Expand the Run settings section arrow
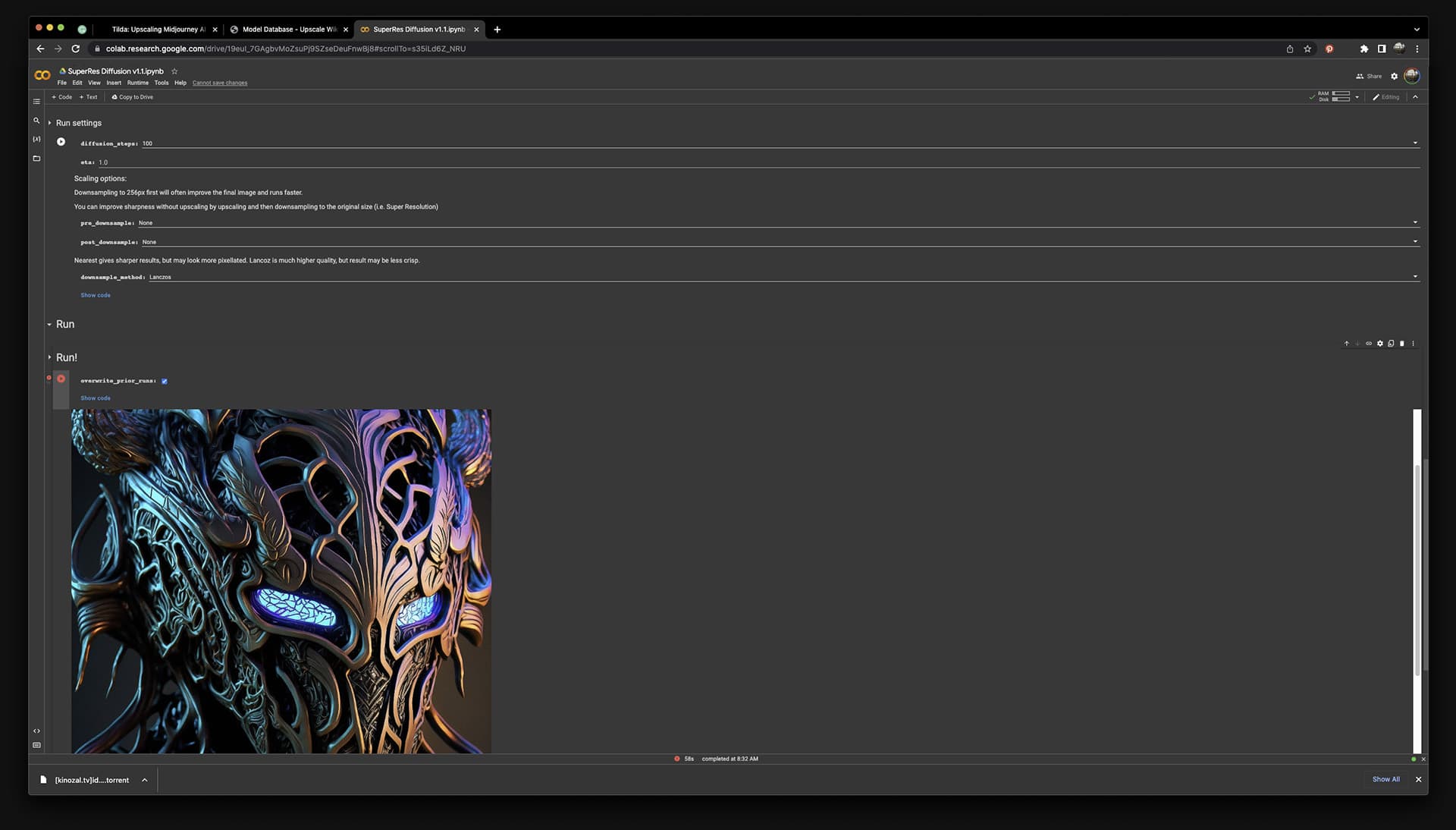 coord(49,123)
